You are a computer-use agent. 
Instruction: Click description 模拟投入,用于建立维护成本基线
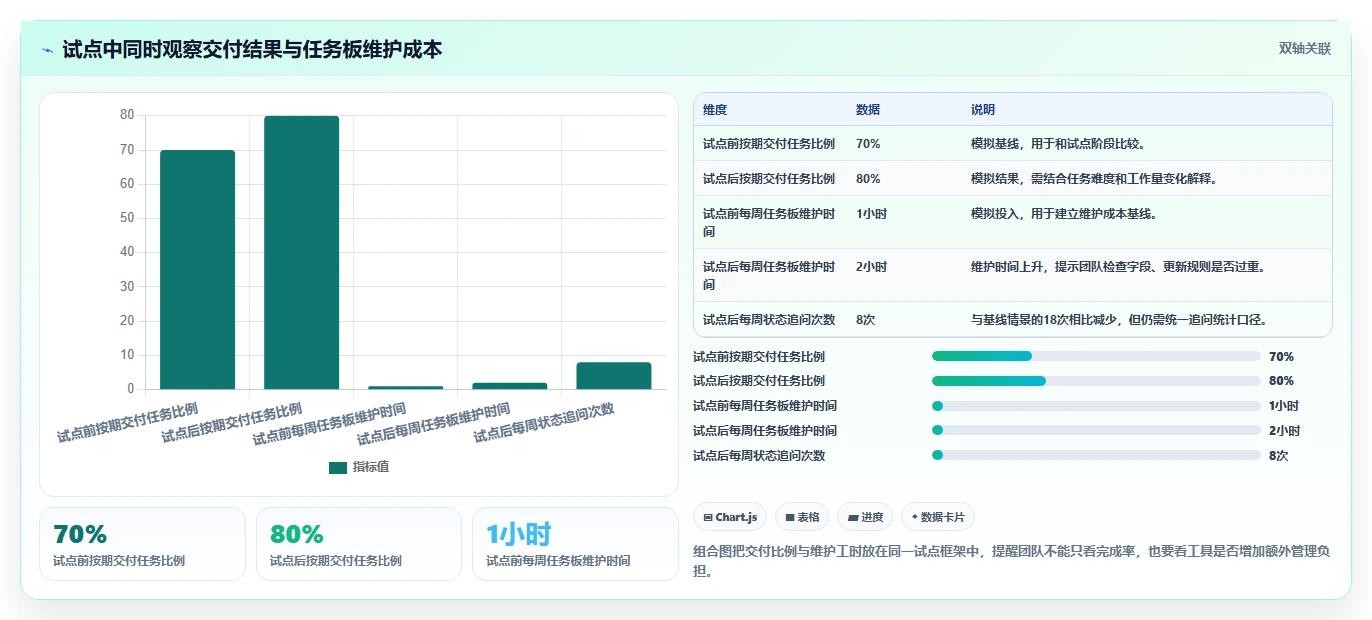click(1064, 214)
